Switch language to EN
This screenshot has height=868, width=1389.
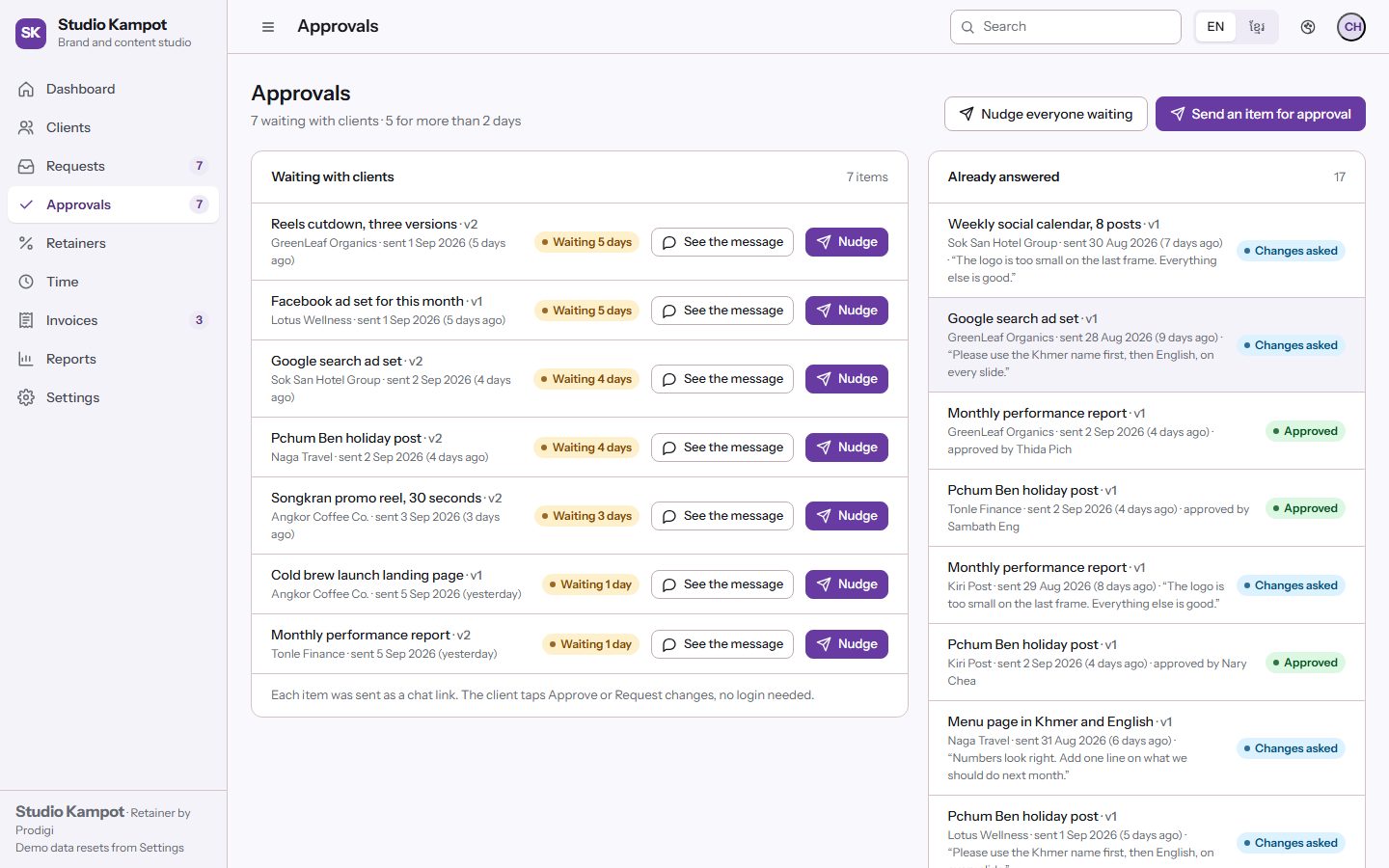click(1215, 27)
